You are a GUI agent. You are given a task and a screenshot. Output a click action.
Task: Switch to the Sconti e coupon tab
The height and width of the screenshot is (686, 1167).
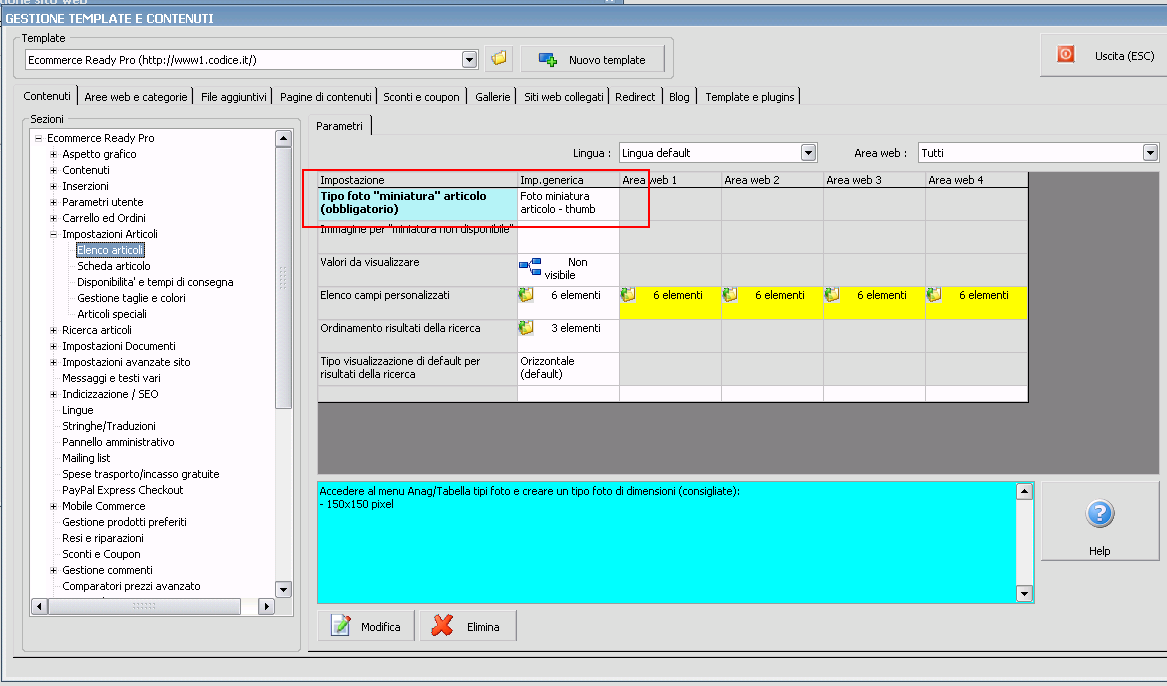421,97
